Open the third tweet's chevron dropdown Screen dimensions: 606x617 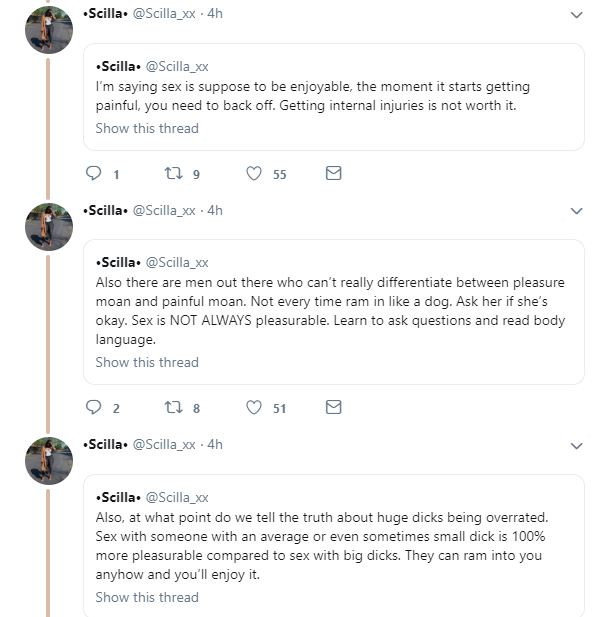coord(576,445)
